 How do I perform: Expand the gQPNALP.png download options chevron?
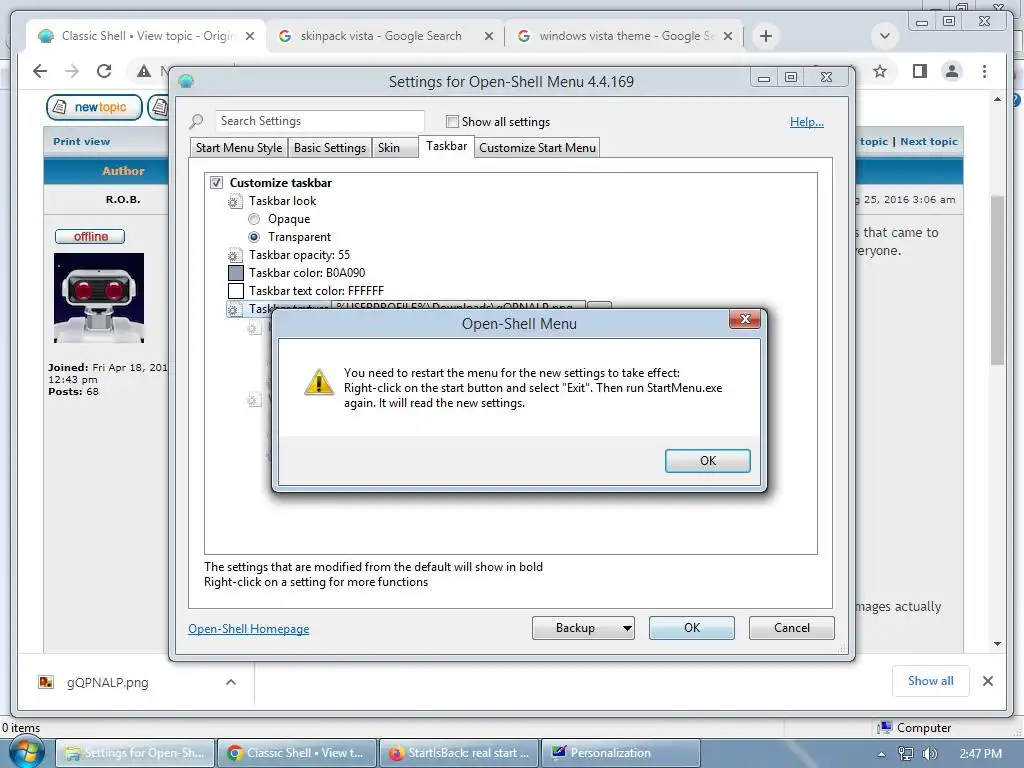click(231, 682)
